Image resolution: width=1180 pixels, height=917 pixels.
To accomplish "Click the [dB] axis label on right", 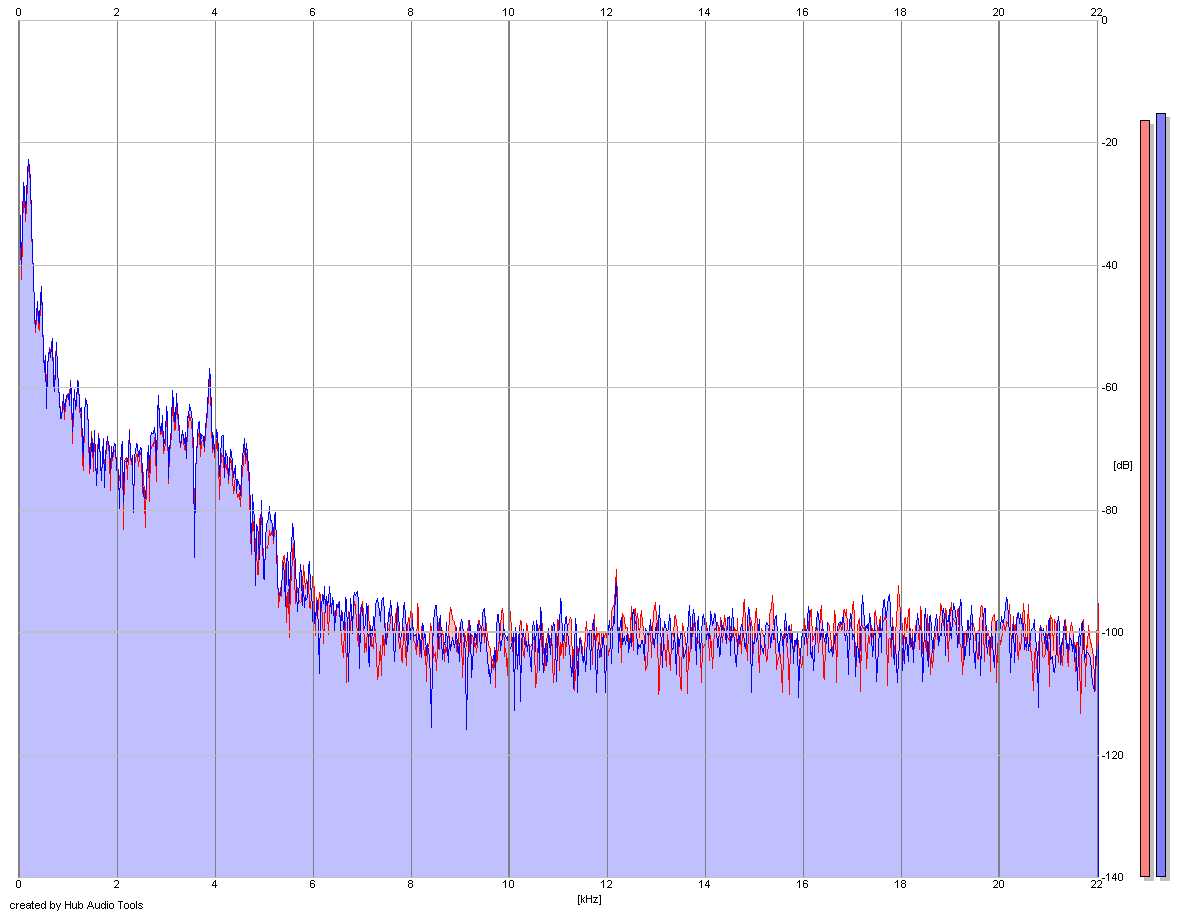I will pyautogui.click(x=1122, y=466).
